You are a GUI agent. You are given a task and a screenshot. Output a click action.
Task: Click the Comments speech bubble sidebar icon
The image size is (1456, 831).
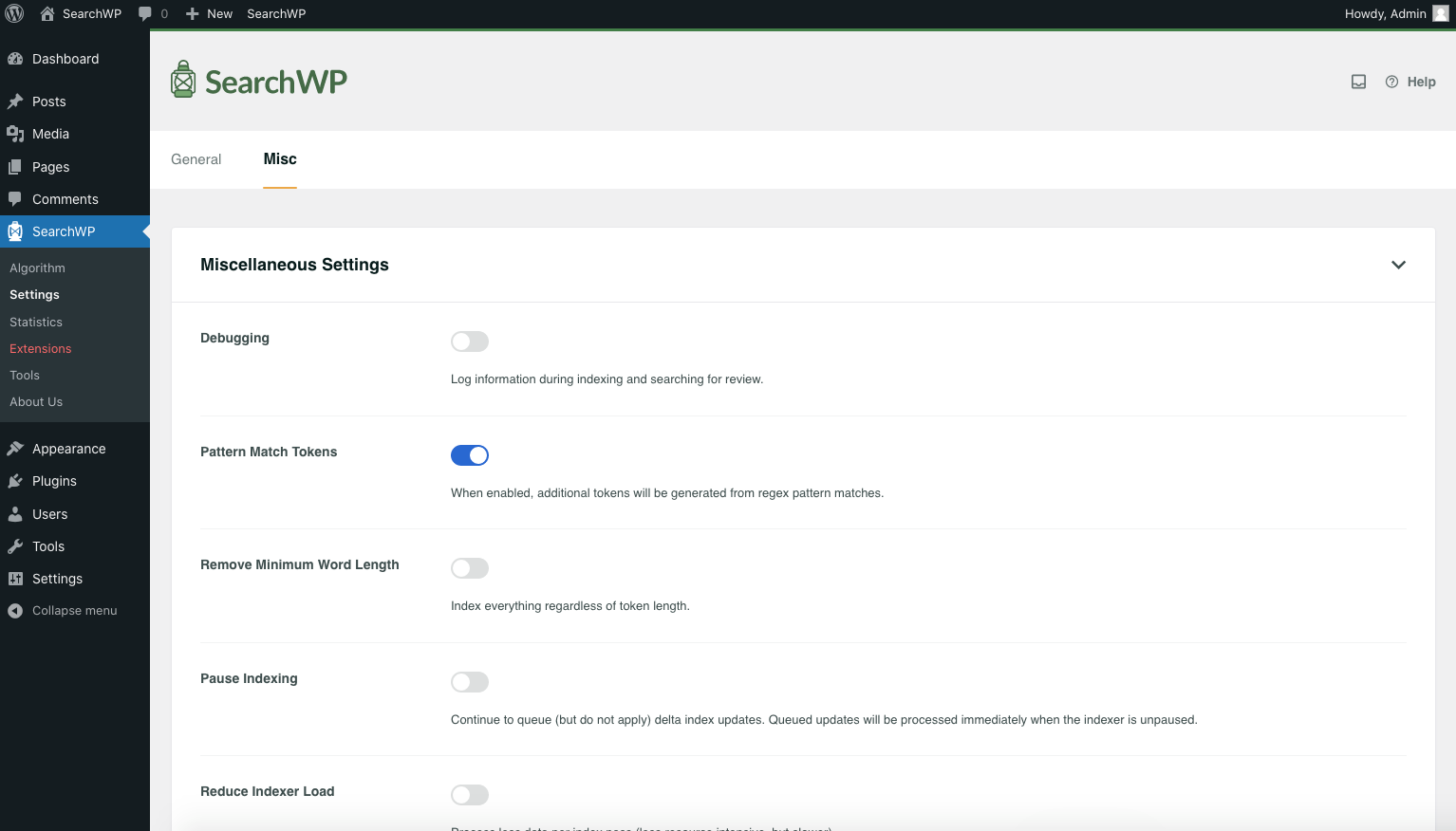[x=15, y=199]
